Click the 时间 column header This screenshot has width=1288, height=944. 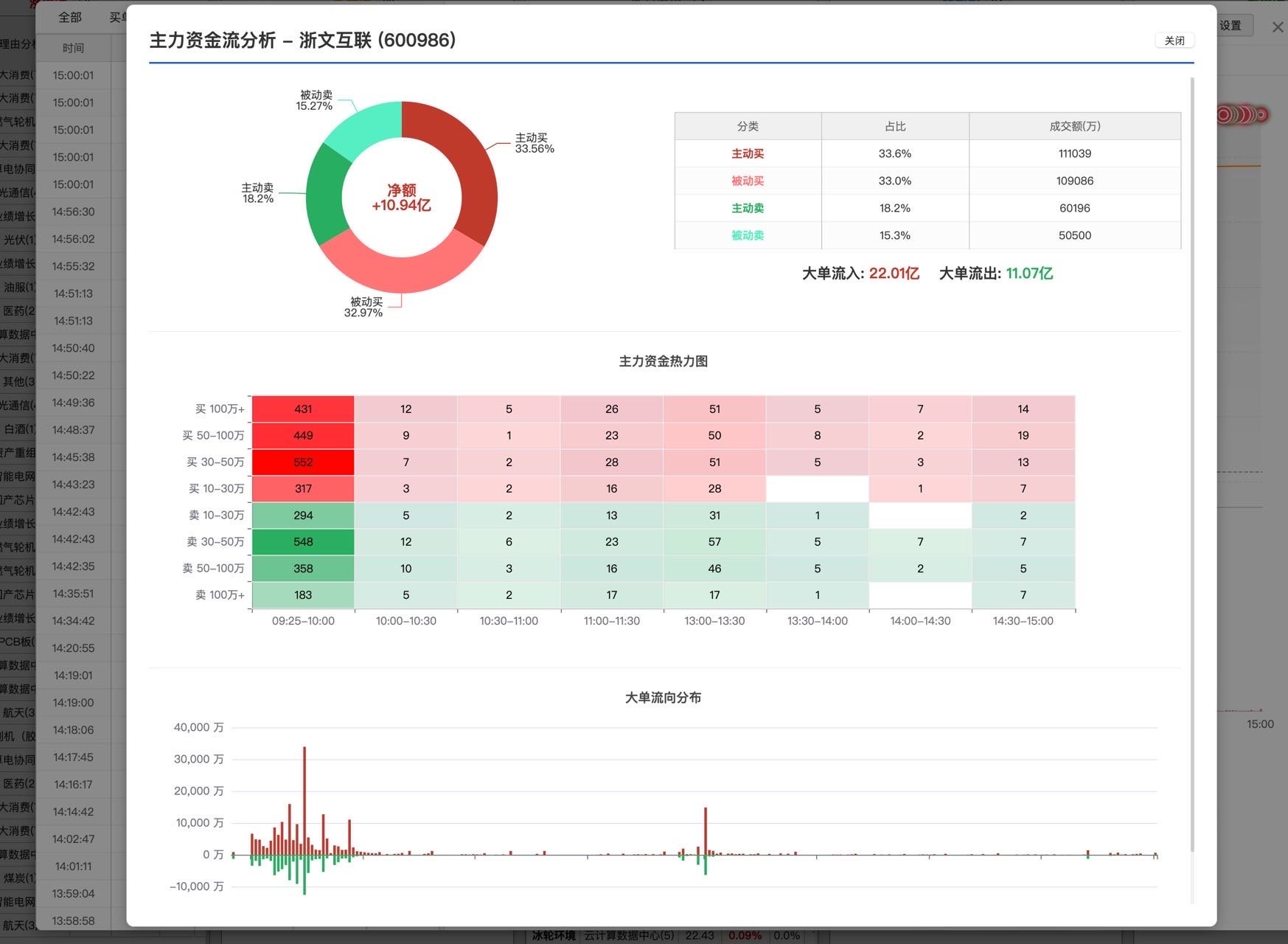73,48
